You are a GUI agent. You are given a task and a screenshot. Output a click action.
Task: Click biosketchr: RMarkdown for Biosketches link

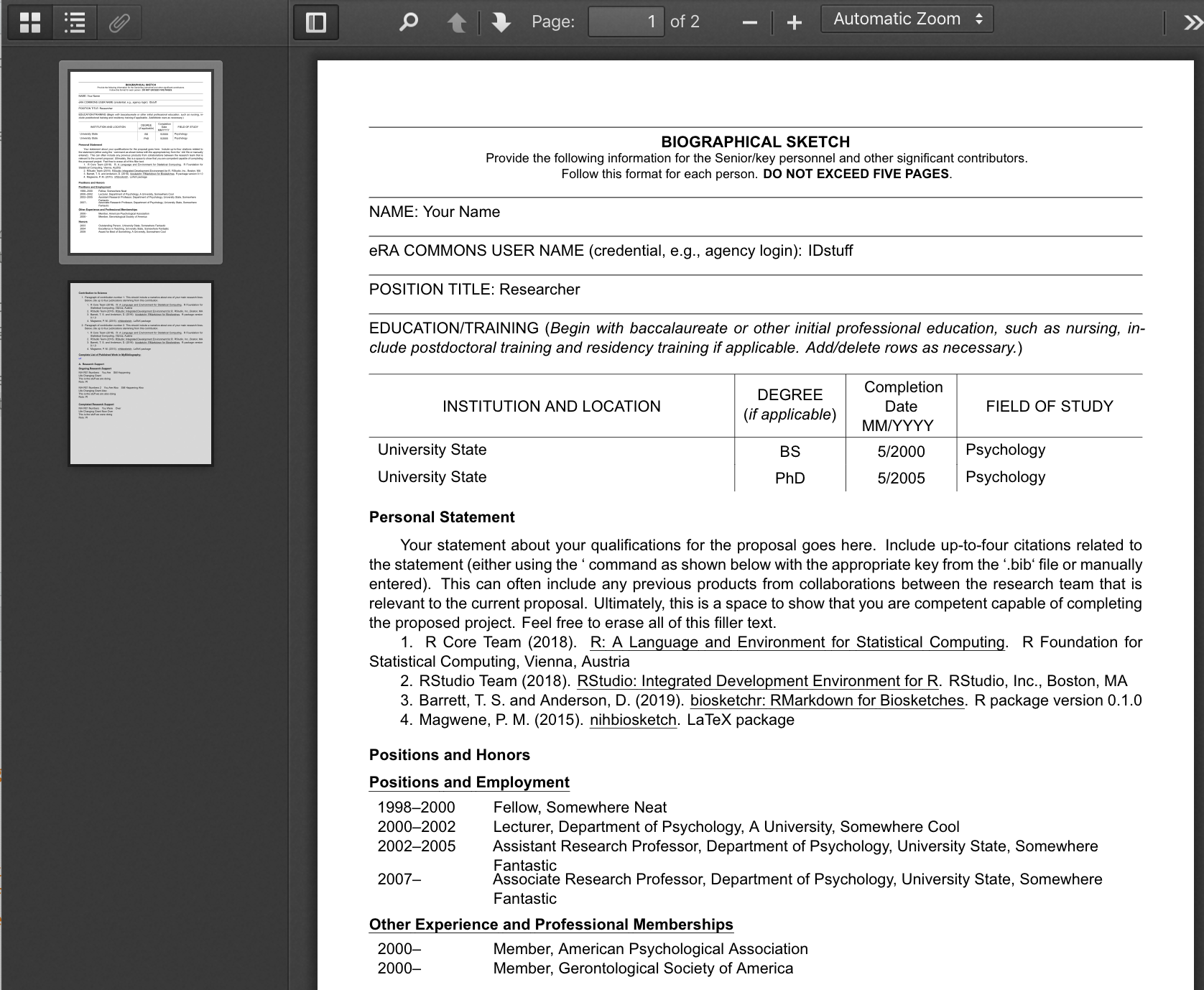coord(827,700)
